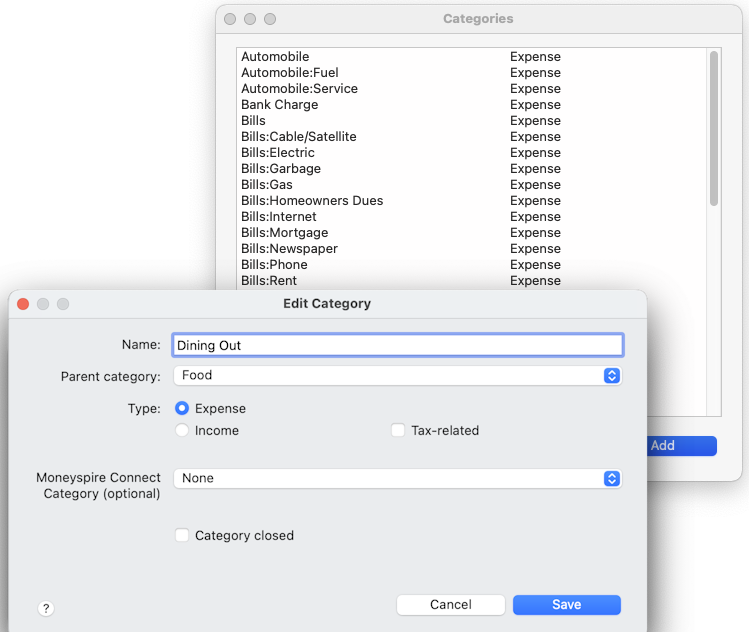Enable the Tax-related checkbox
Viewport: 749px width, 632px height.
click(398, 430)
